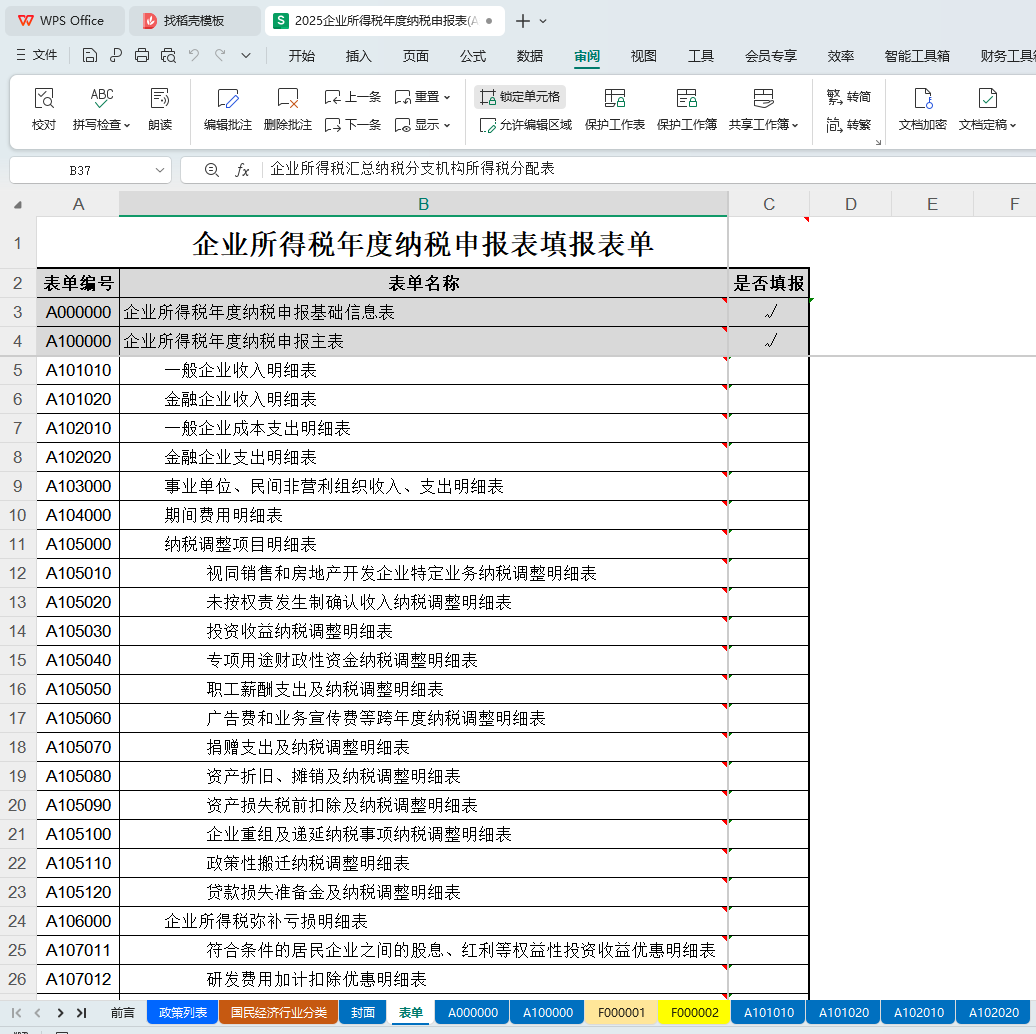Switch to the 找稻壳模板 window tab

coord(194,21)
